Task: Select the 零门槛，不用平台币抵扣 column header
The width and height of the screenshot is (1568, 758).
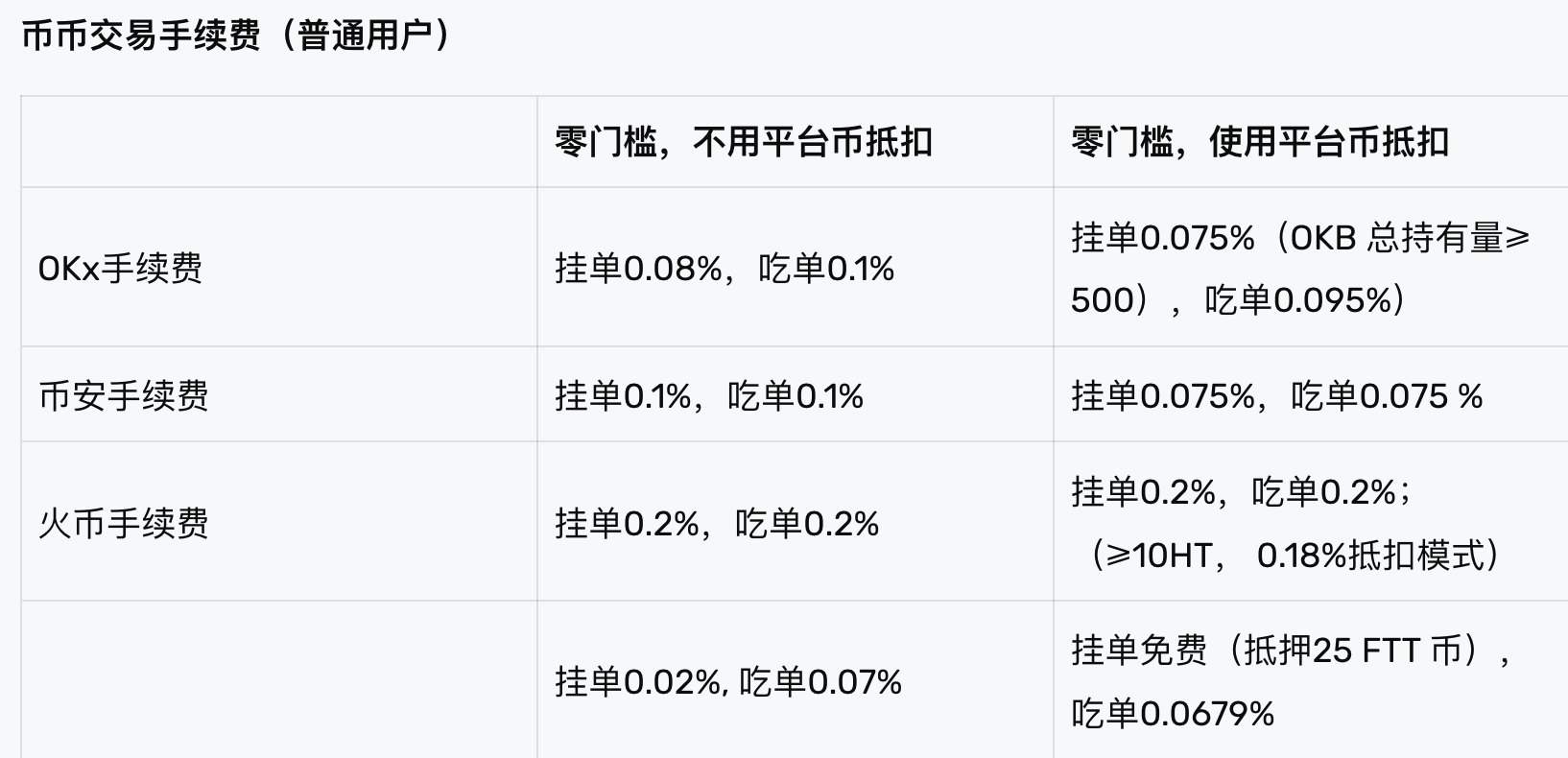Action: pyautogui.click(x=744, y=142)
